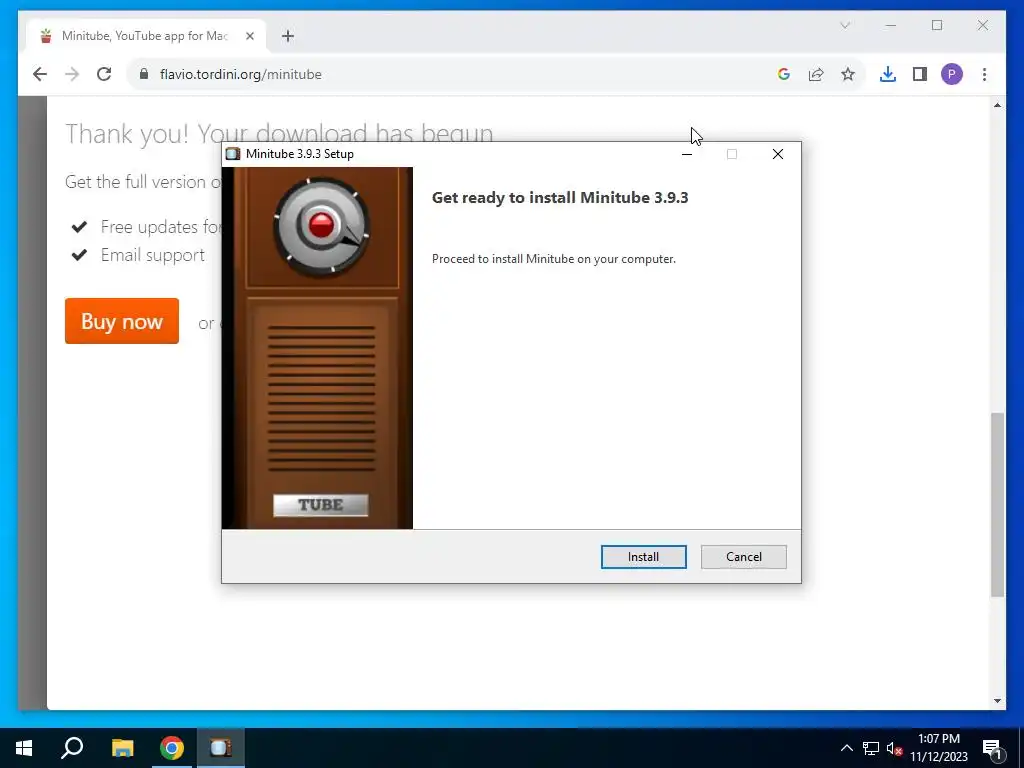Click the address bar URL flavio.tordini.org/minitube
The height and width of the screenshot is (768, 1024).
point(240,74)
